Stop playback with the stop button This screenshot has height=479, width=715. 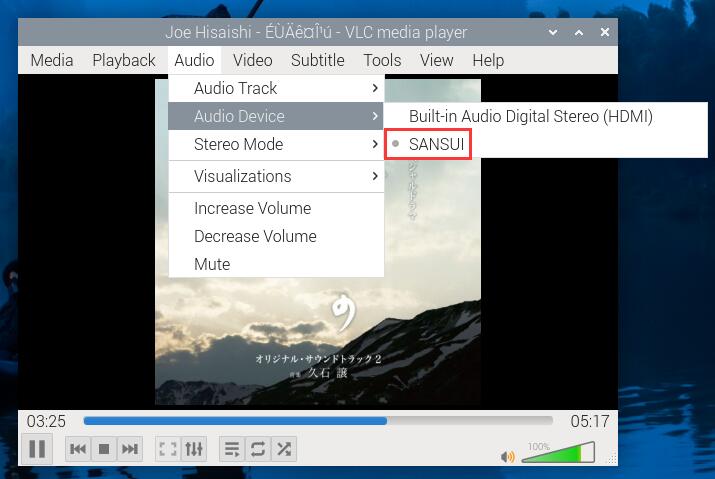(x=103, y=450)
